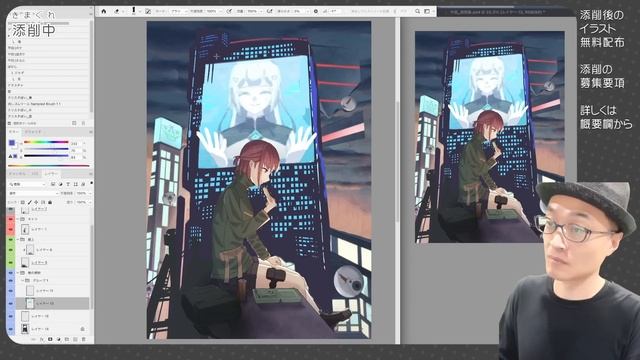Screen dimensions: 640x360
Task: Pick a color from the bottom color ramp
Action: 48,166
